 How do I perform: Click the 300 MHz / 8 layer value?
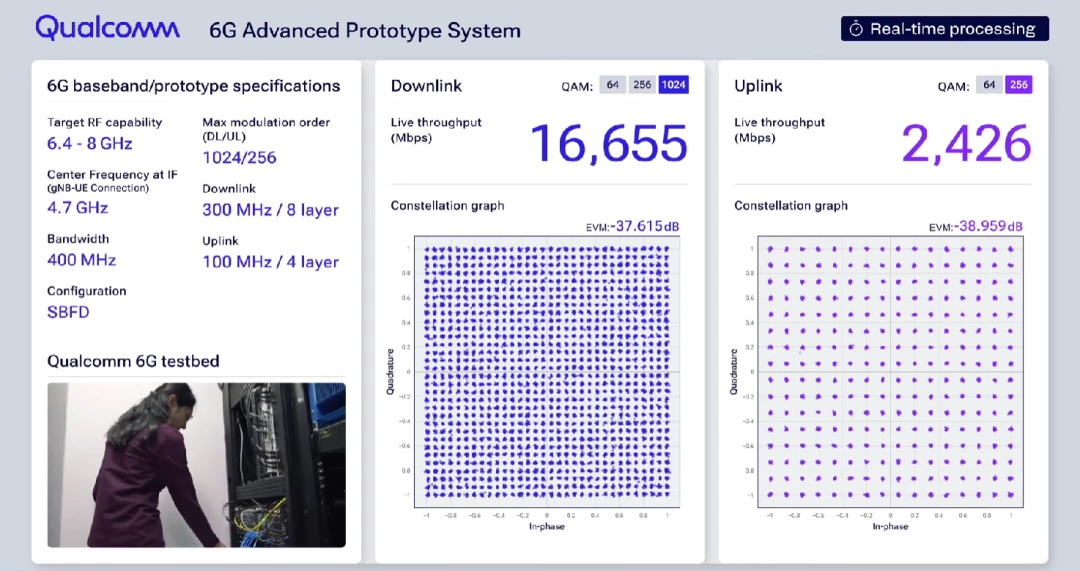(271, 210)
